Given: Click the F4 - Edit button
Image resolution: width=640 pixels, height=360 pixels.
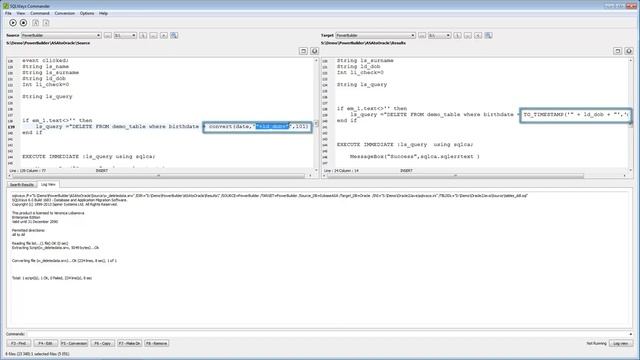Looking at the screenshot, I should pyautogui.click(x=45, y=344).
